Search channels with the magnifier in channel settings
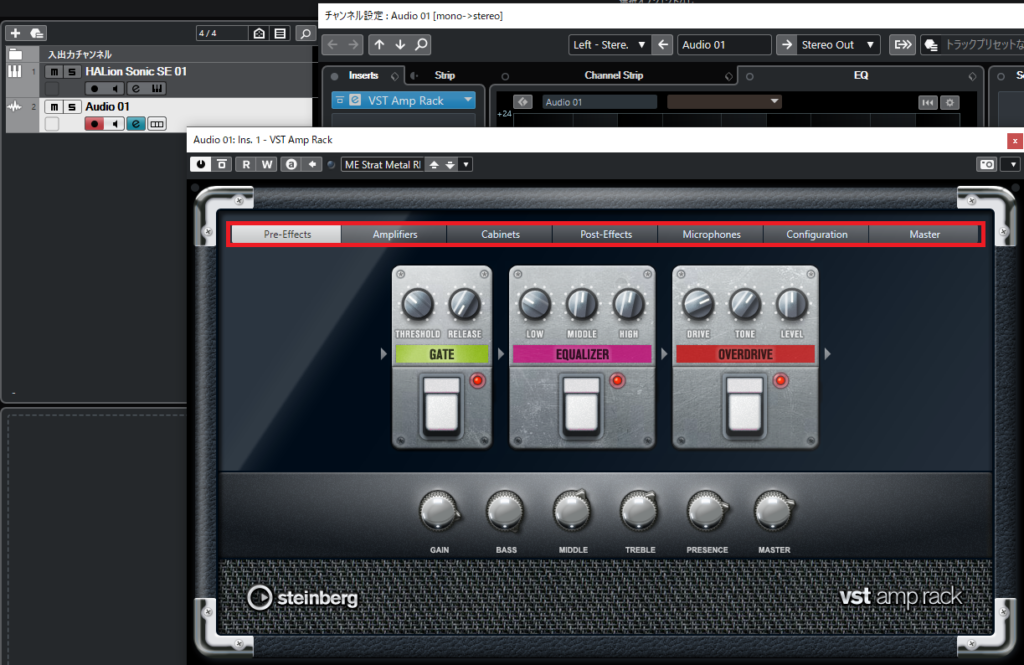 422,44
